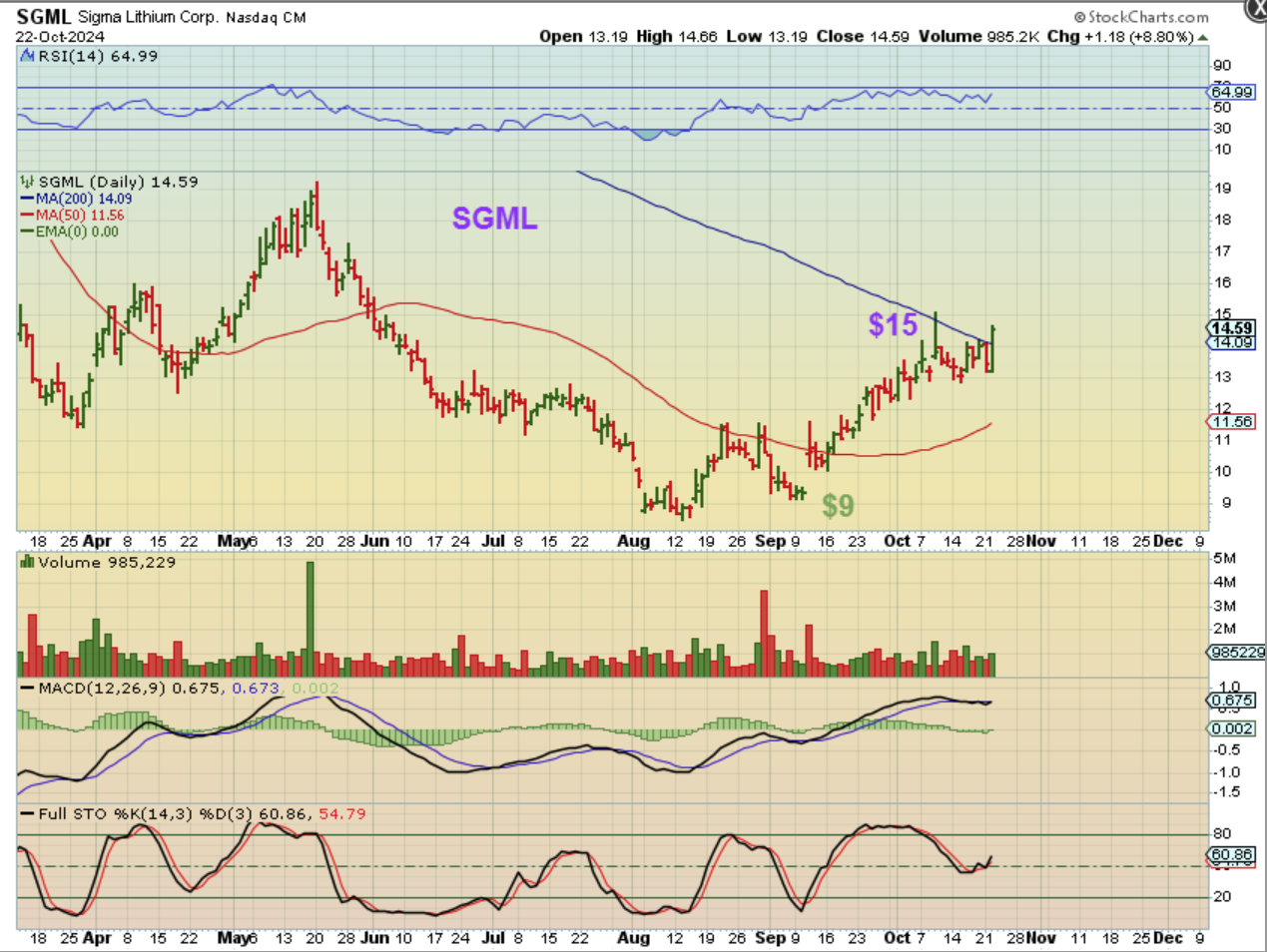Viewport: 1267px width, 952px height.
Task: Click the 64.99 RSI value tag on right axis
Action: pyautogui.click(x=1232, y=92)
